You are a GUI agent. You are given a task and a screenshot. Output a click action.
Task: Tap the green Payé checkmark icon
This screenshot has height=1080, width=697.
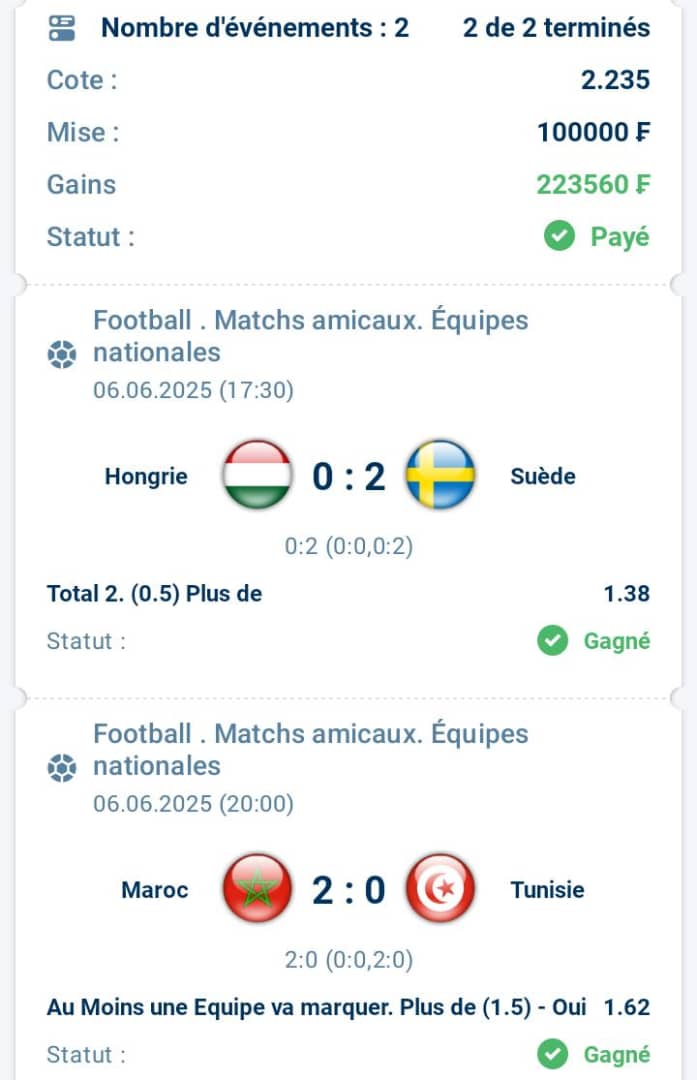pos(559,236)
